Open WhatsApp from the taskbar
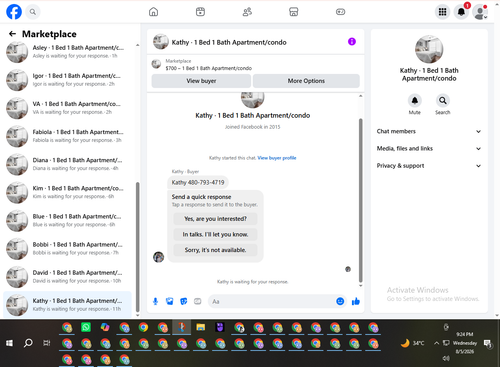The width and height of the screenshot is (500, 367). pyautogui.click(x=86, y=327)
